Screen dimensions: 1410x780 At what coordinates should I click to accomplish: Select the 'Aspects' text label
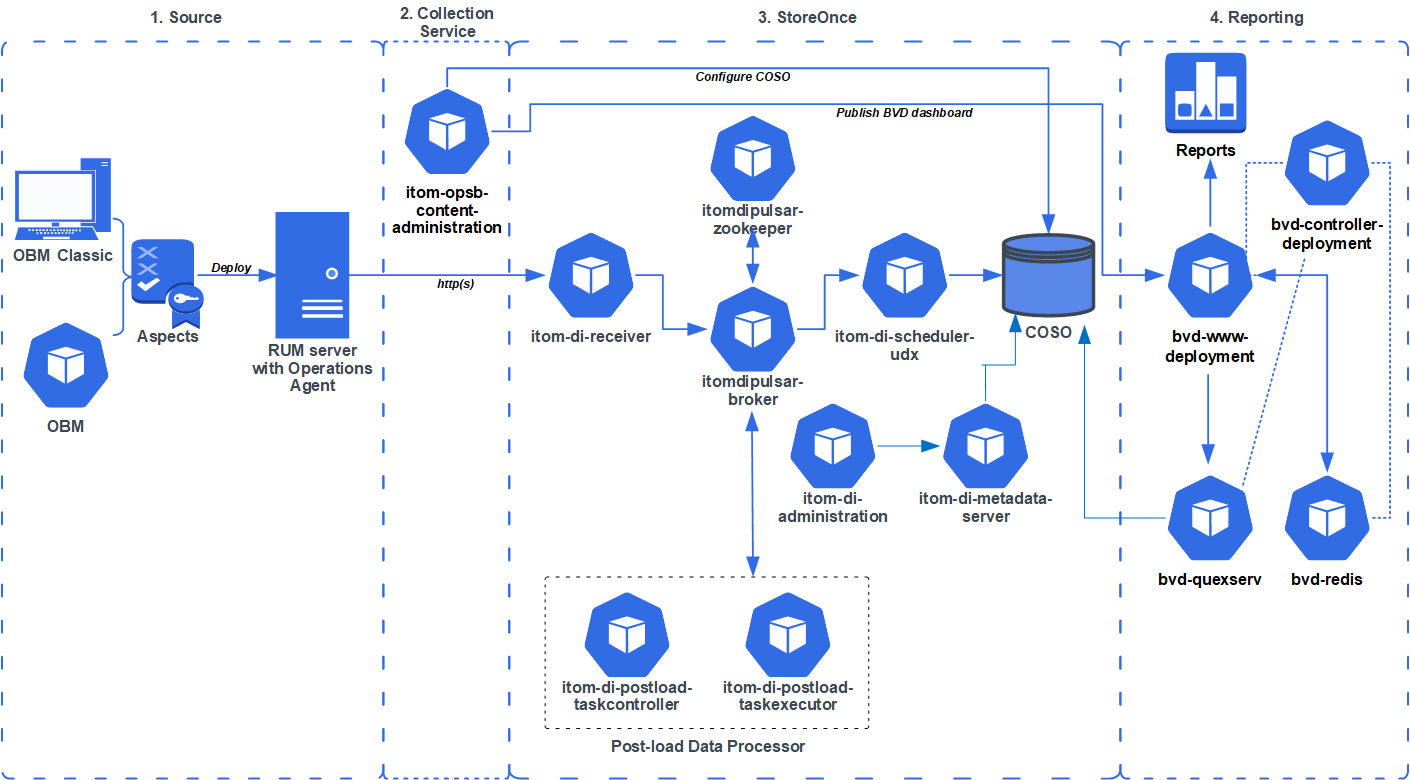168,337
